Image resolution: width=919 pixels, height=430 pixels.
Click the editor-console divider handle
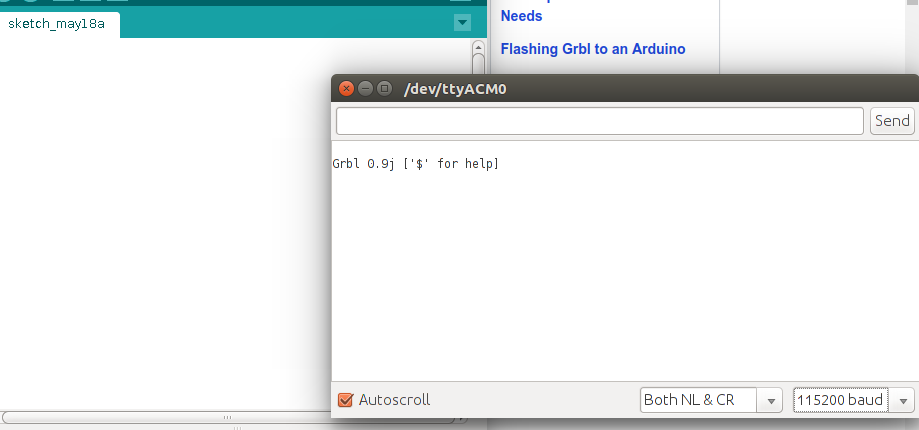click(x=237, y=427)
